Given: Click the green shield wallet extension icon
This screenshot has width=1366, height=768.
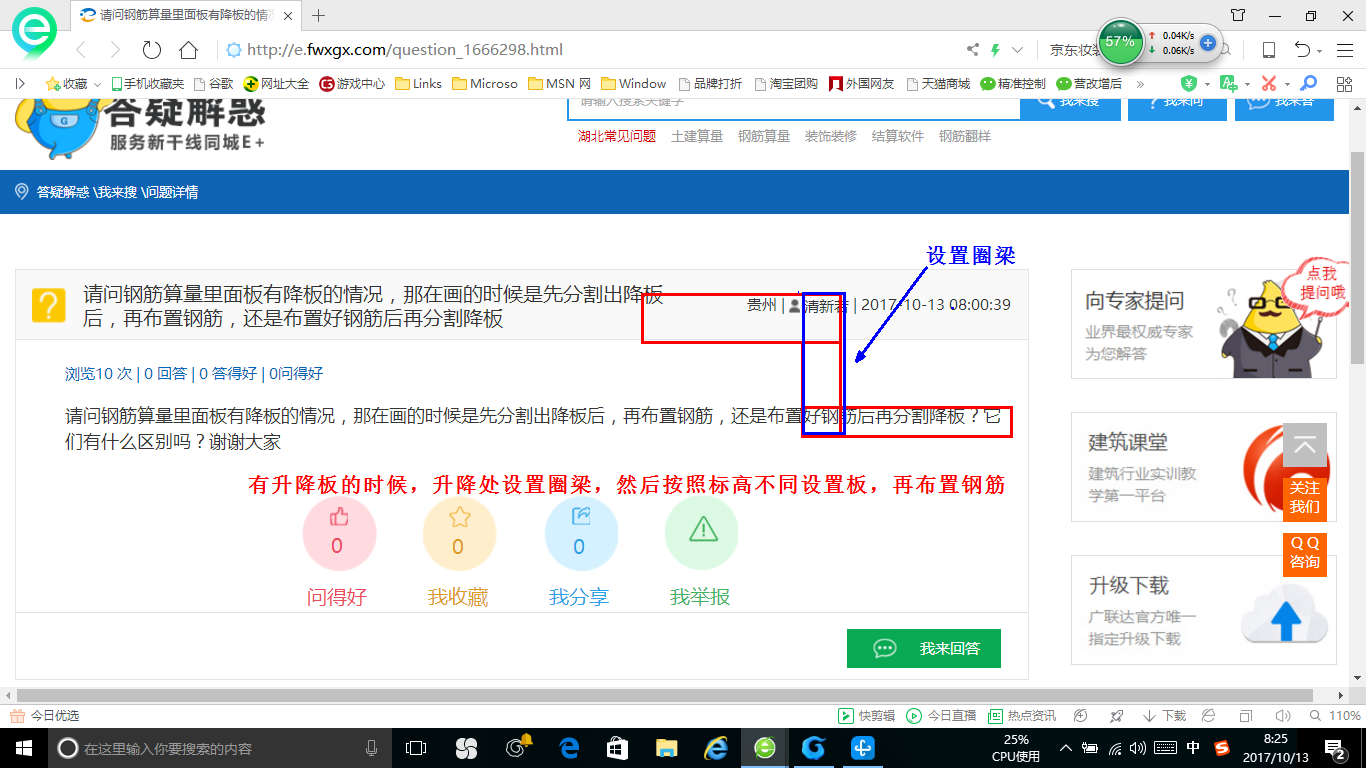Looking at the screenshot, I should (x=1188, y=84).
